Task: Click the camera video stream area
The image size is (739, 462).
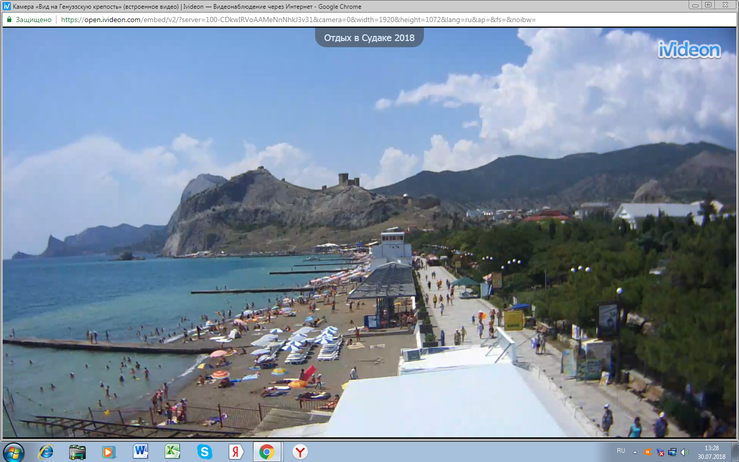Action: click(369, 240)
